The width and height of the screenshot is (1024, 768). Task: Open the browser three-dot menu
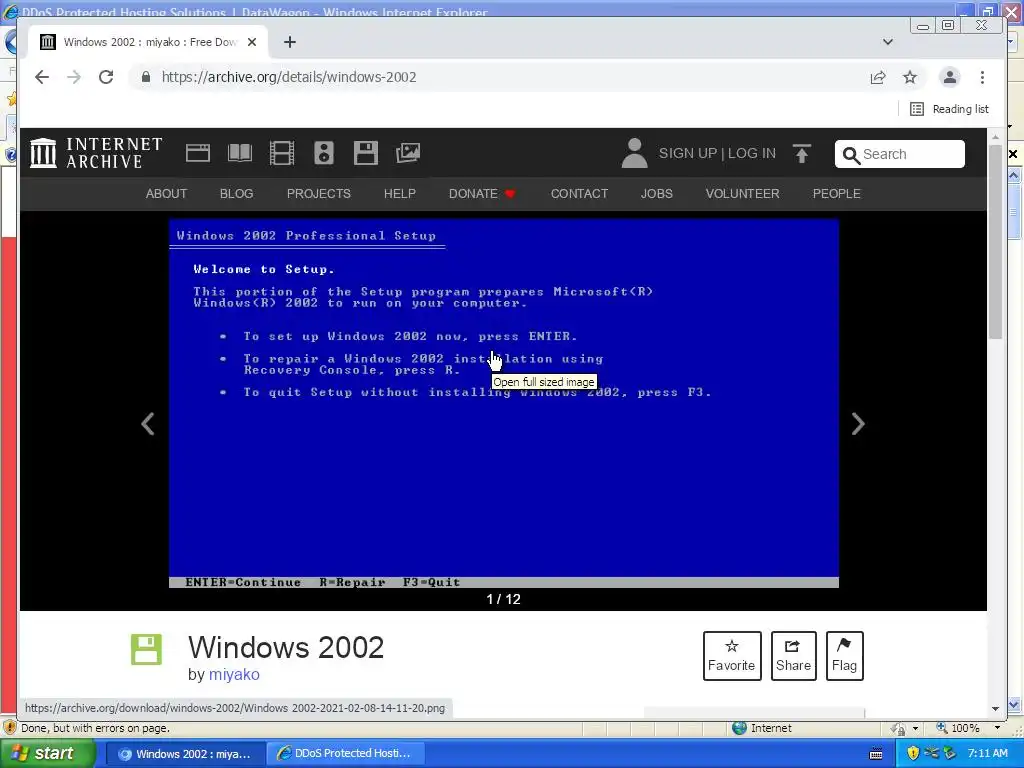pos(982,77)
